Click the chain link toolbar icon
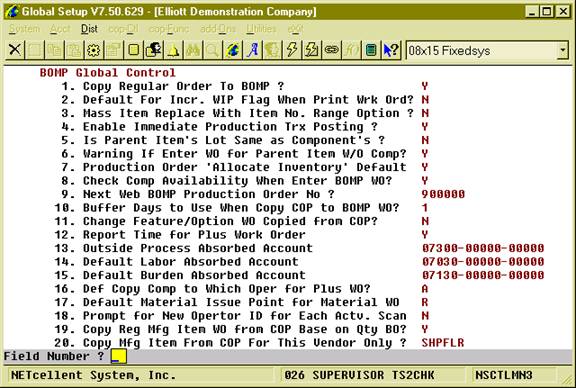Viewport: 576px width, 388px height. [x=331, y=50]
